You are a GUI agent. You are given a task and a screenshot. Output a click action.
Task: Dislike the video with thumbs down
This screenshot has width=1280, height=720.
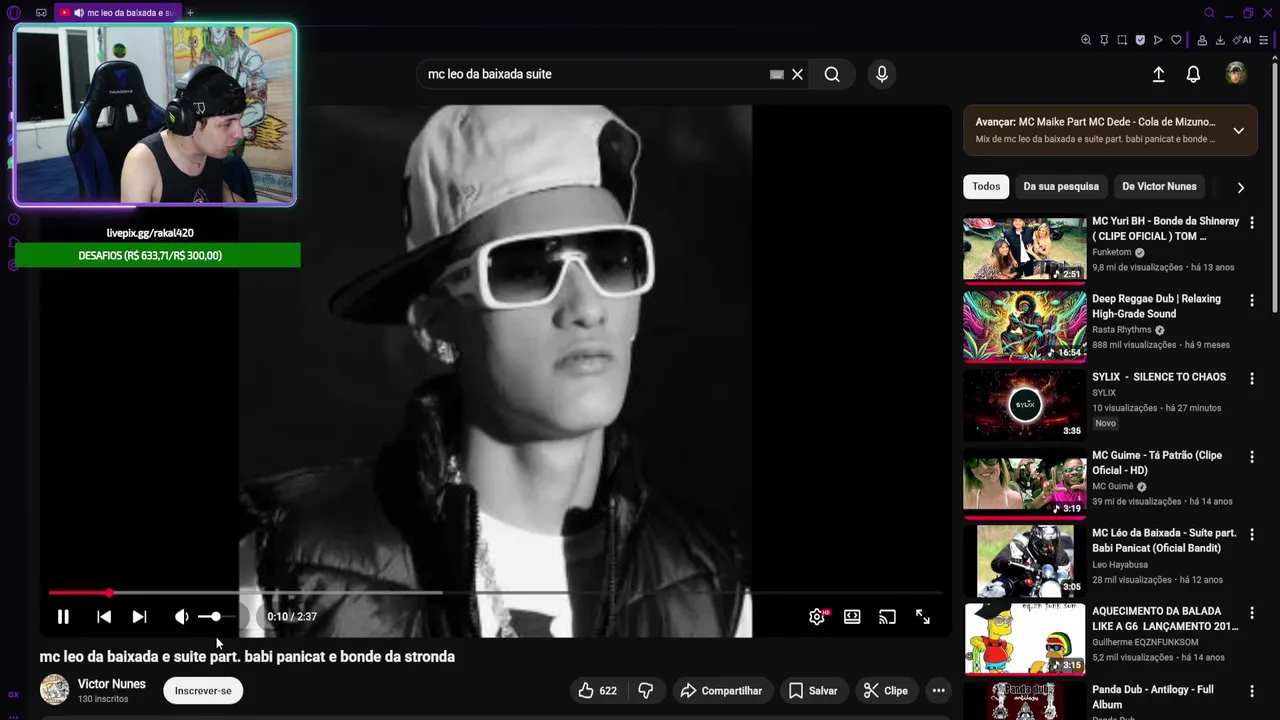pos(646,691)
